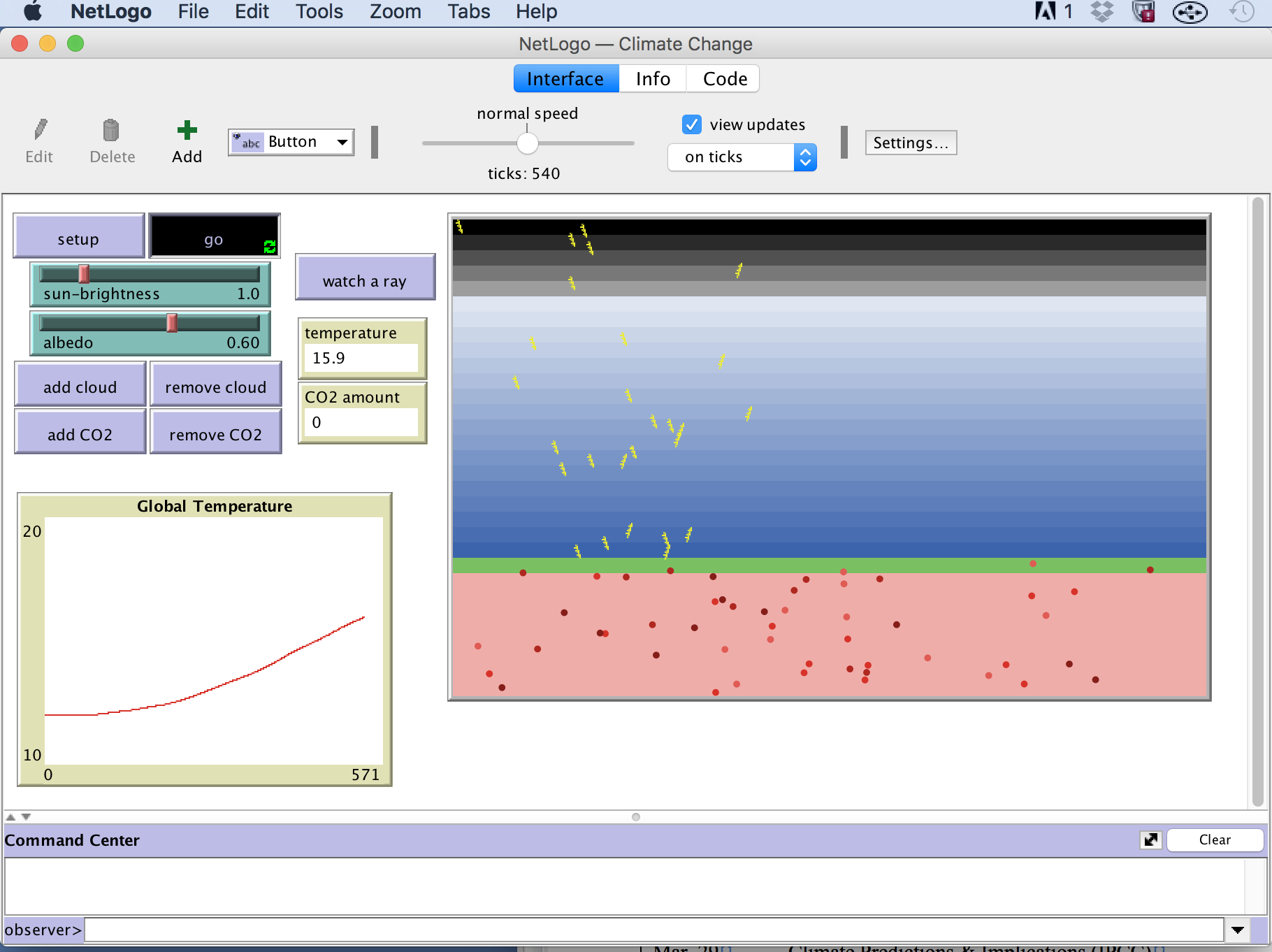The height and width of the screenshot is (952, 1272).
Task: Open the Settings... dialog
Action: tap(911, 143)
